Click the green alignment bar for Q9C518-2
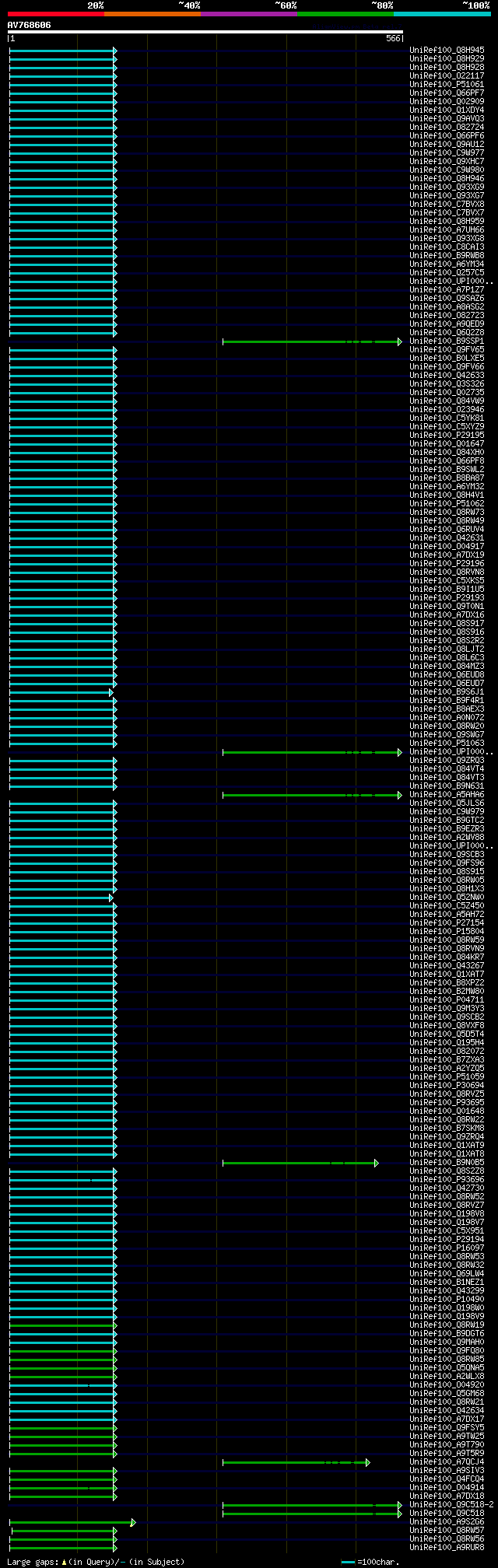498x1568 pixels. coord(312,1505)
